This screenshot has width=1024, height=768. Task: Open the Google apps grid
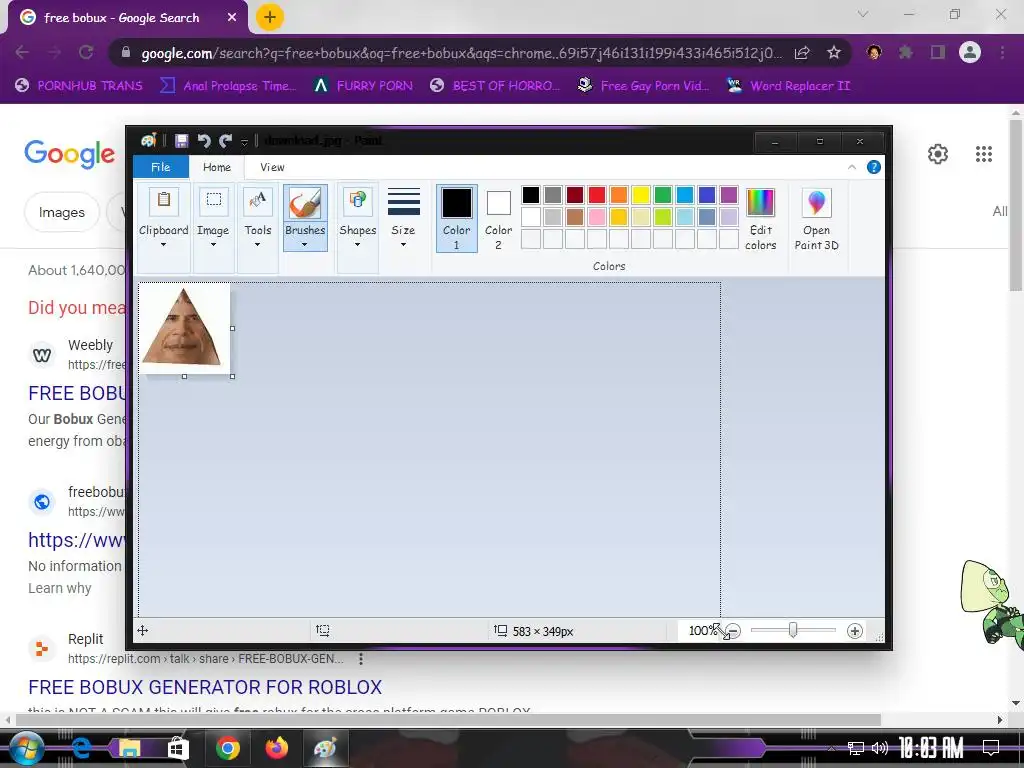coord(984,154)
